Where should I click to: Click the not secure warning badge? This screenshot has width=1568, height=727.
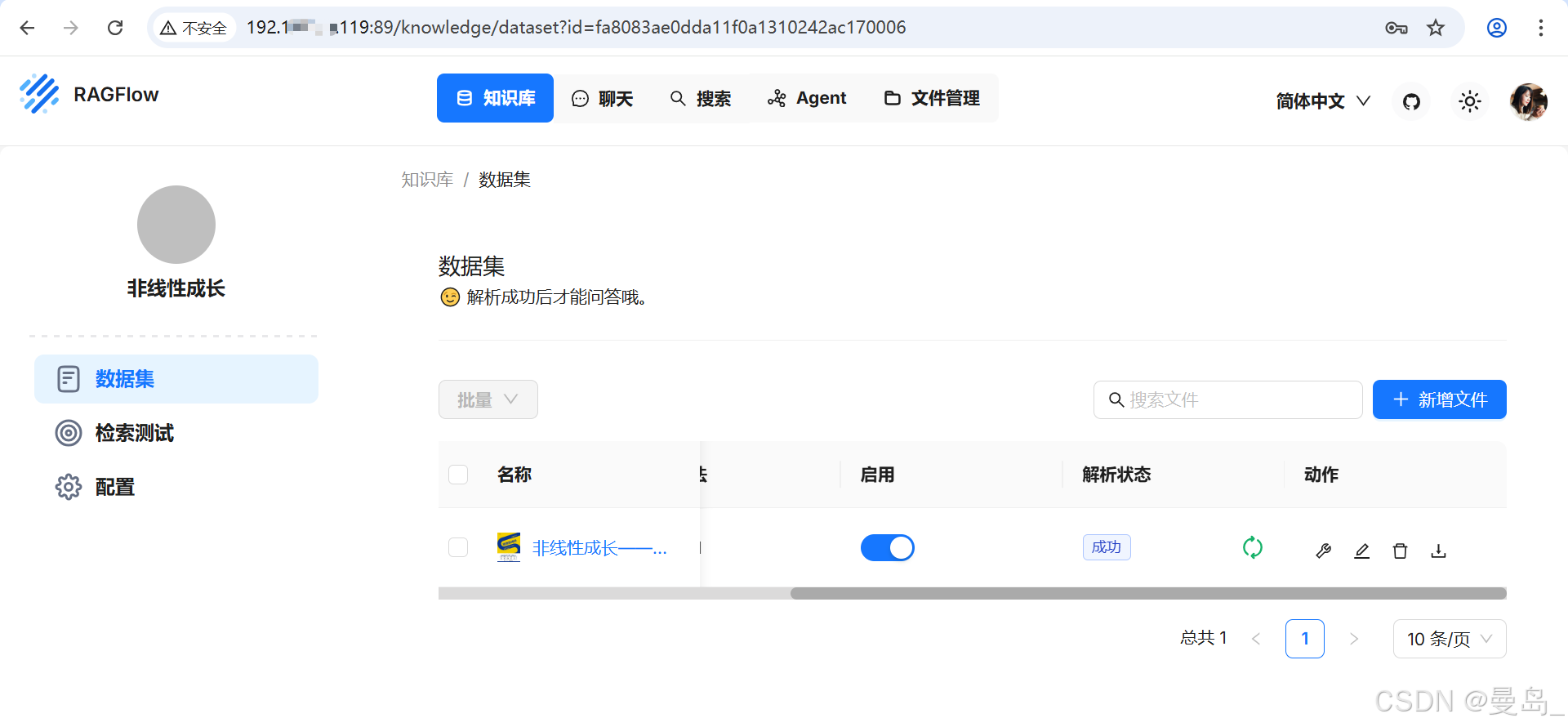point(194,28)
